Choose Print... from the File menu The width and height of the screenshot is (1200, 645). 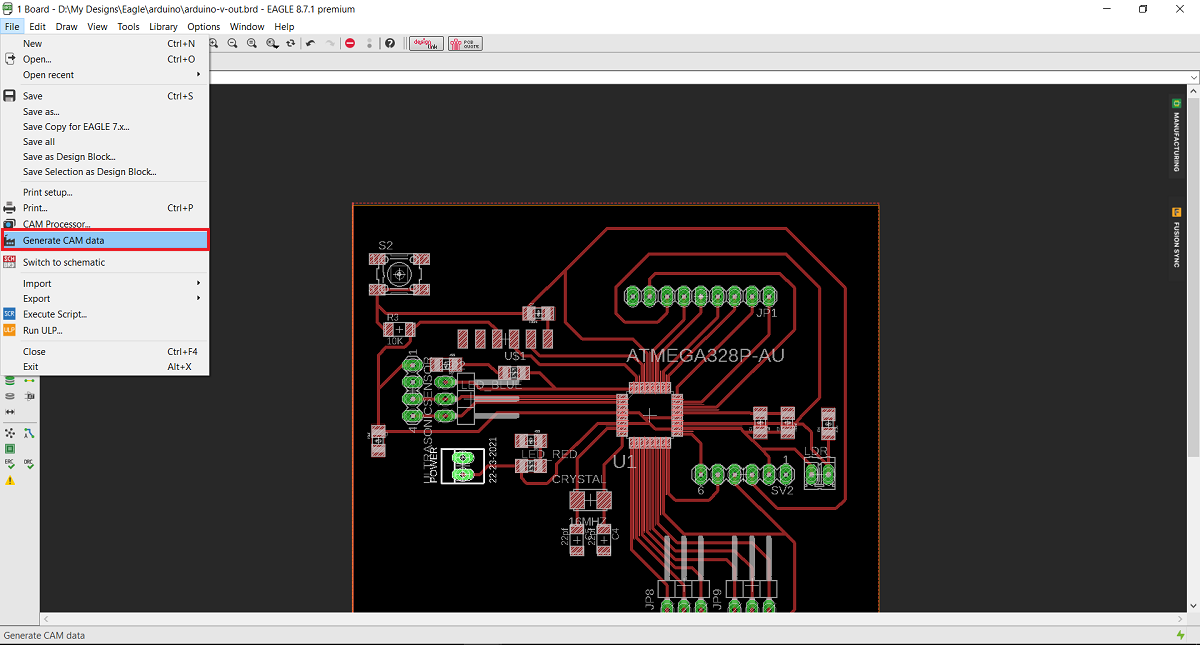[x=105, y=208]
